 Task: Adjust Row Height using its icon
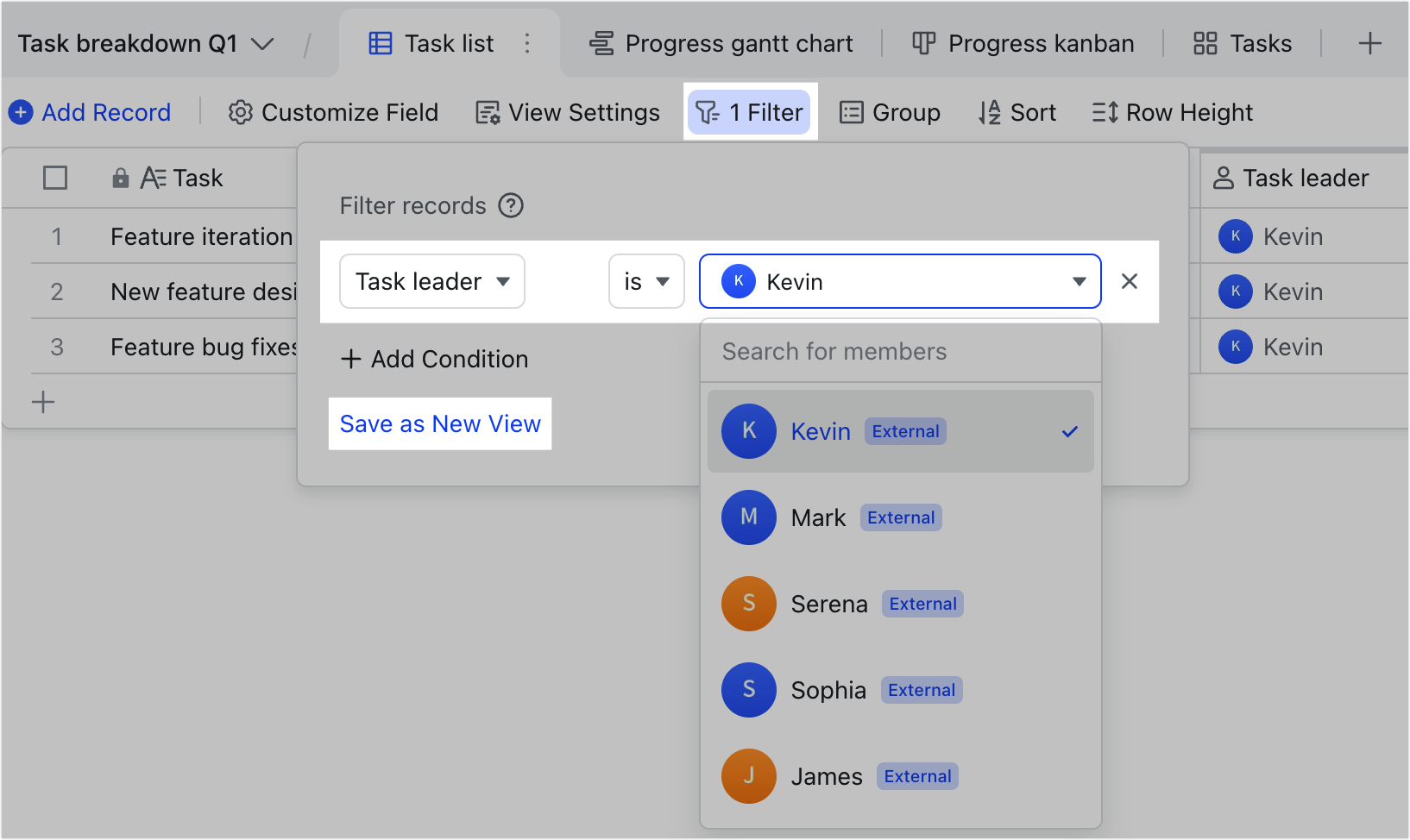pos(1103,112)
